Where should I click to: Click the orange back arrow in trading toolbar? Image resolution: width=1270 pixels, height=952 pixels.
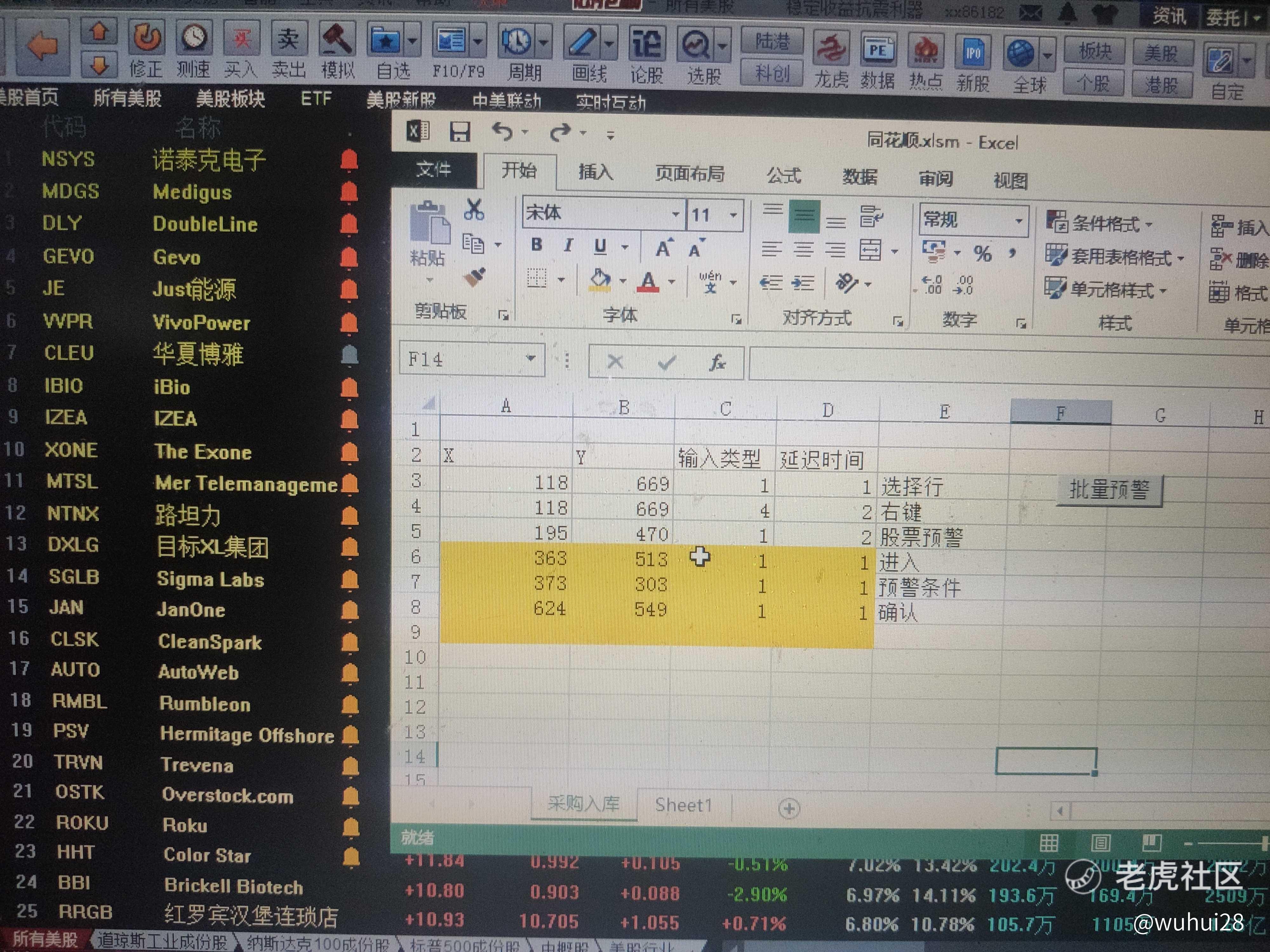click(43, 47)
